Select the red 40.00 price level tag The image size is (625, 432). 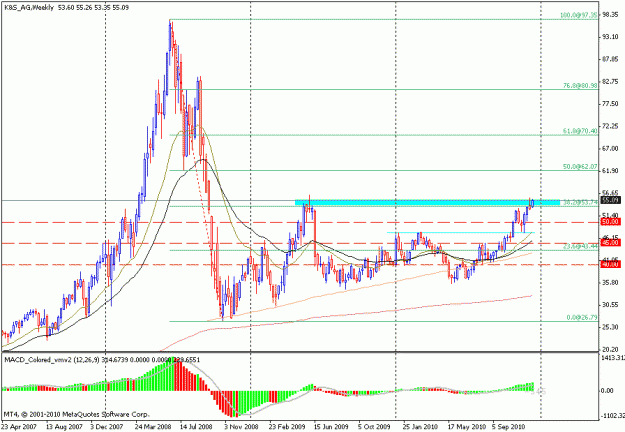tap(611, 264)
